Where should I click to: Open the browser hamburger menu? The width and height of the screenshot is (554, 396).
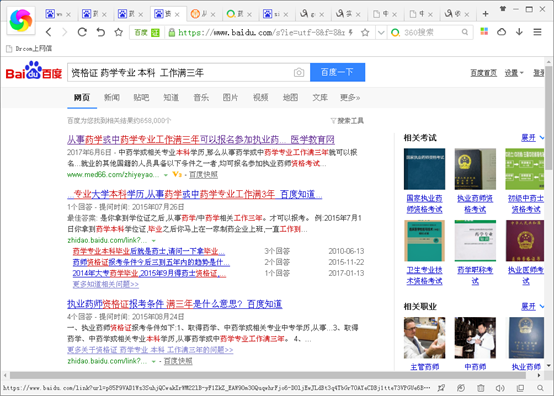[x=537, y=32]
